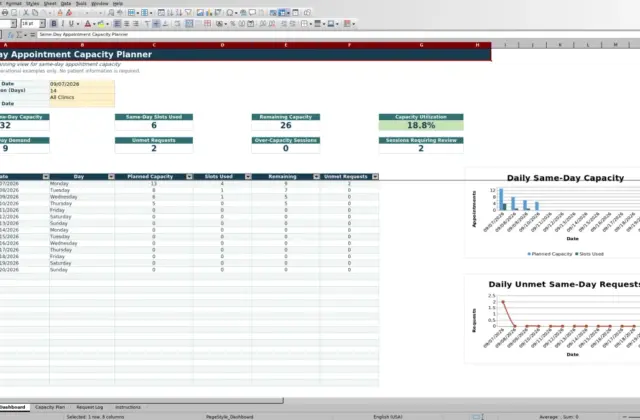
Task: Click the font color red A swatch
Action: [x=87, y=24]
